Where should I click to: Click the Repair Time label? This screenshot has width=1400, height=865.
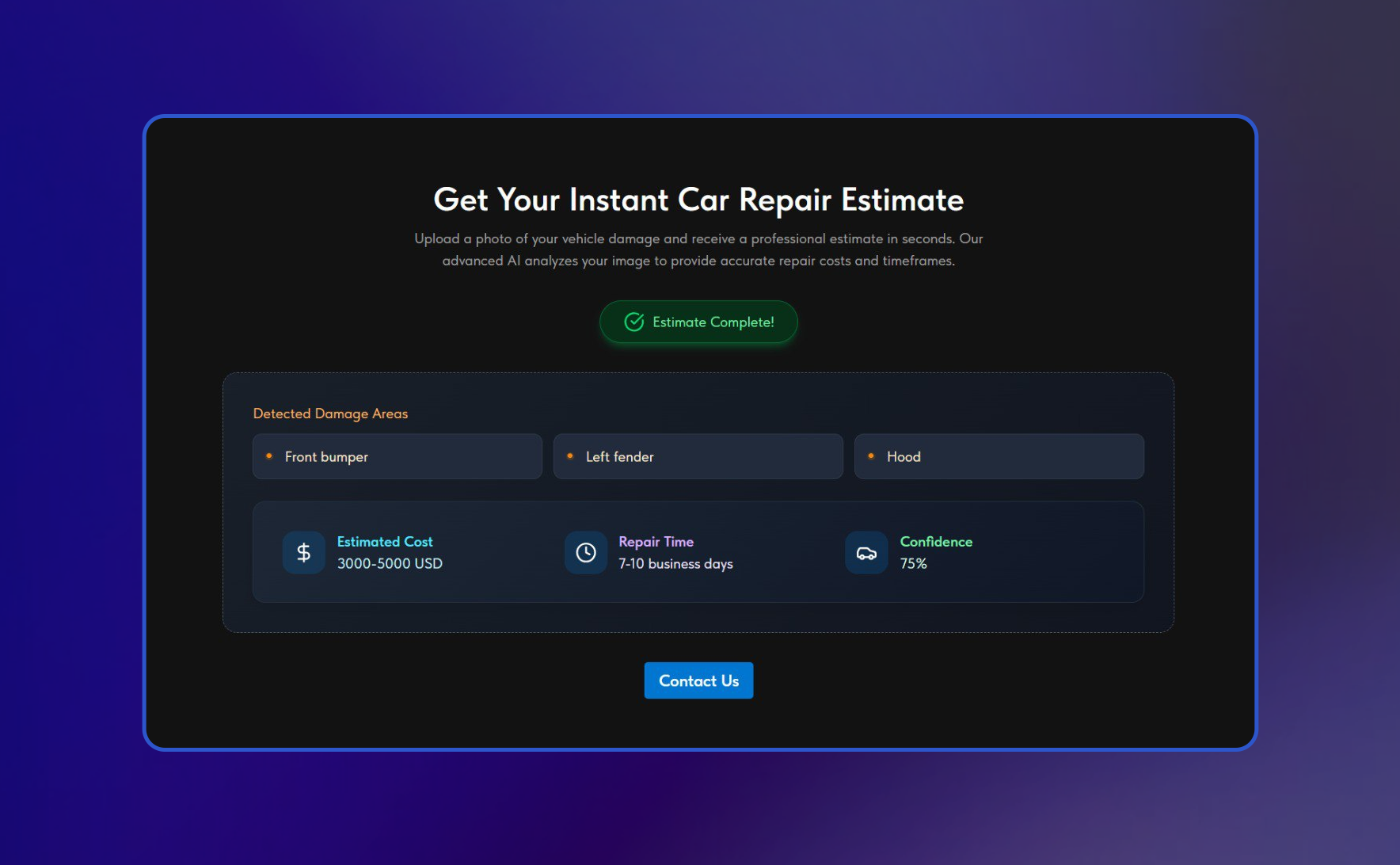(656, 542)
